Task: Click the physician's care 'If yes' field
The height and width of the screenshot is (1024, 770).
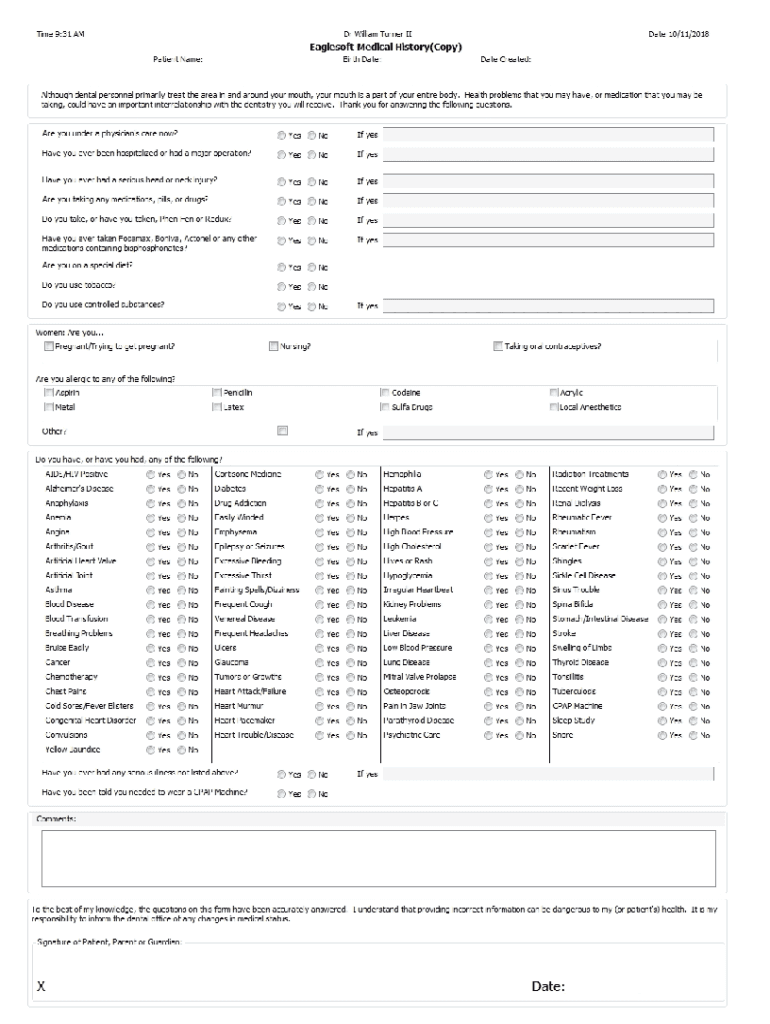Action: 548,134
